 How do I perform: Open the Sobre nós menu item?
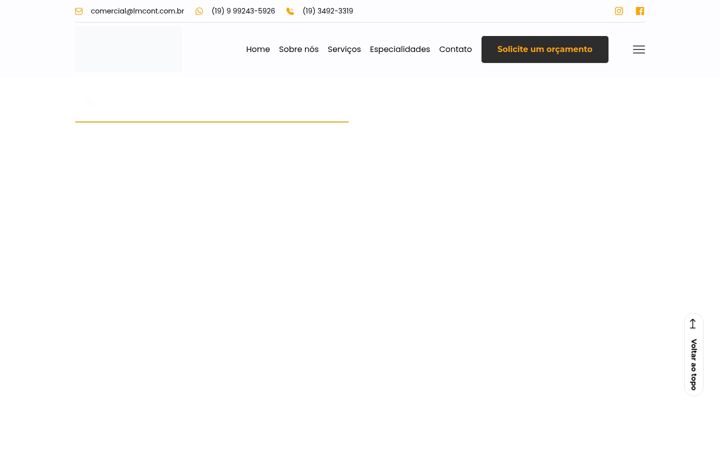click(x=298, y=49)
